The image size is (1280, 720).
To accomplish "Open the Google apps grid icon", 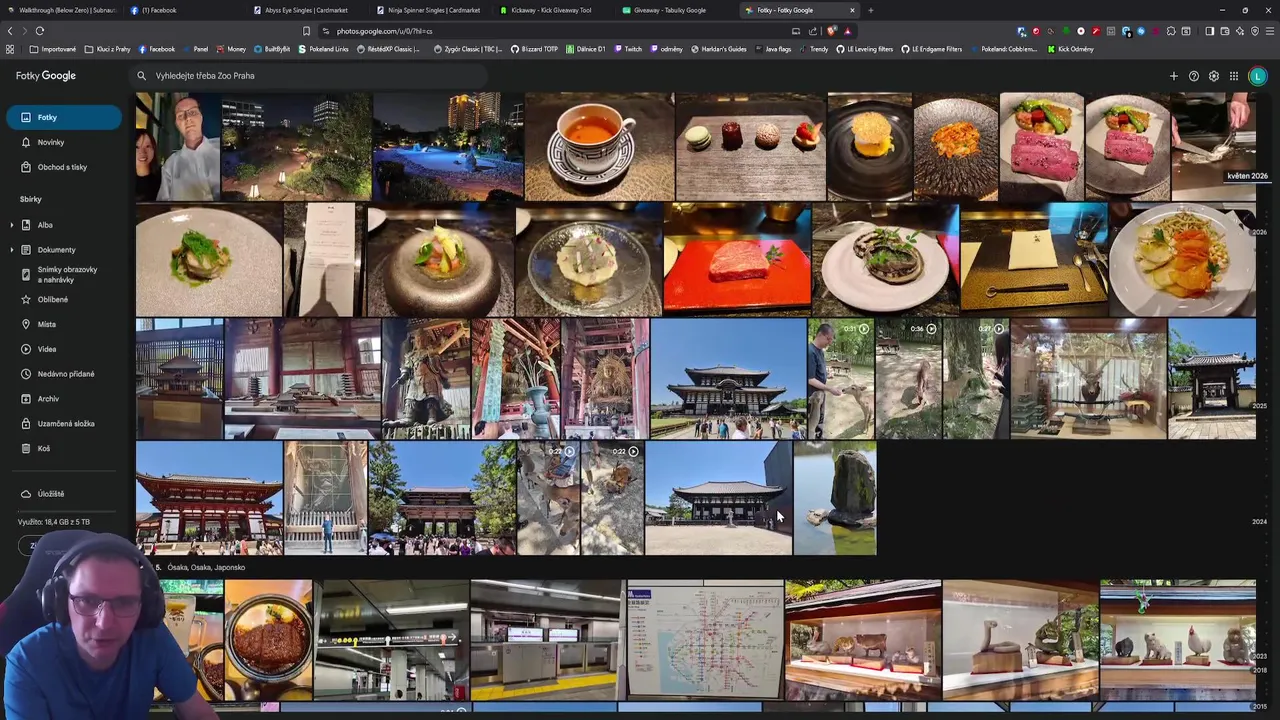I will [1234, 76].
